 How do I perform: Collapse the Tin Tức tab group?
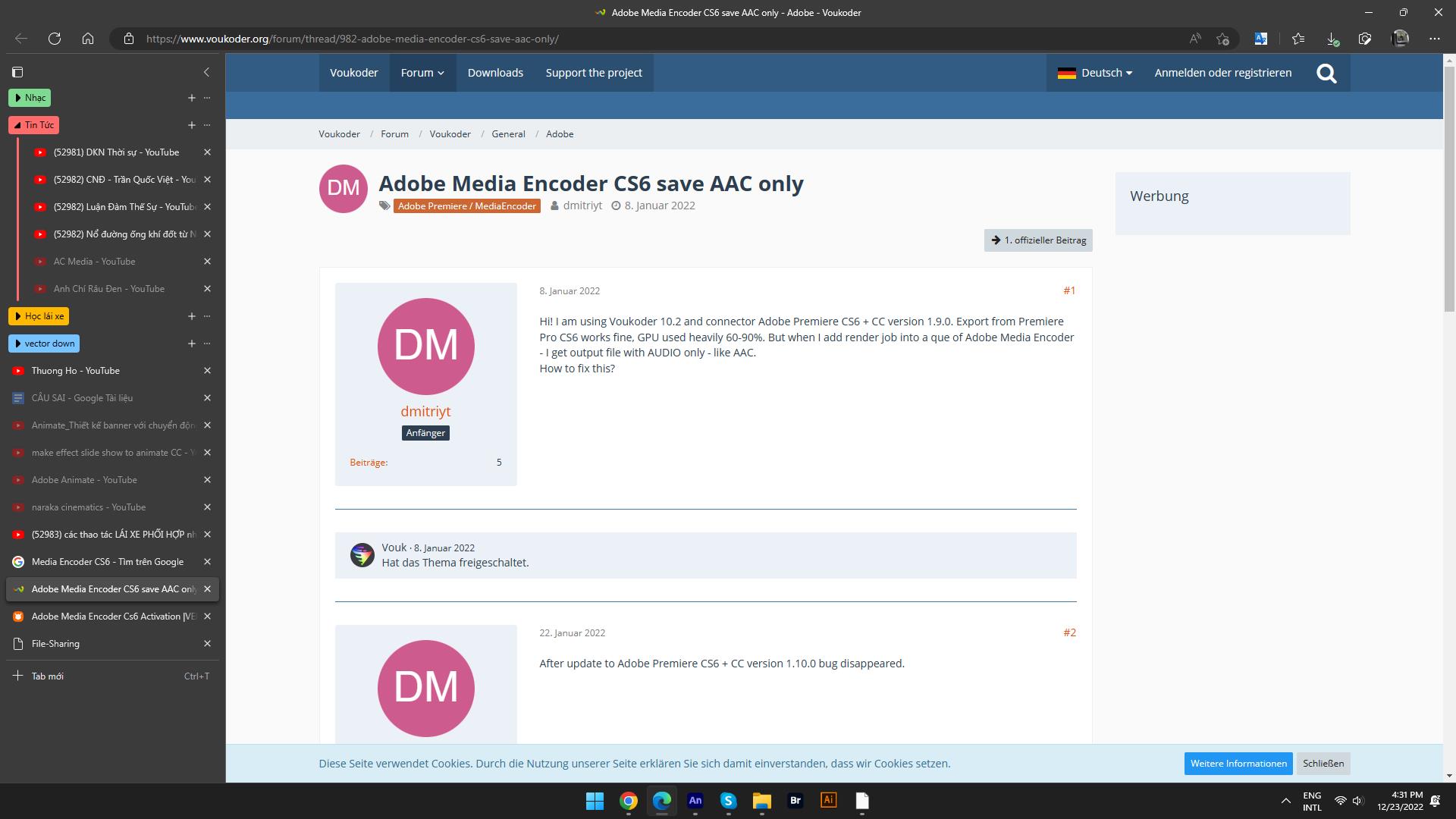pos(33,125)
